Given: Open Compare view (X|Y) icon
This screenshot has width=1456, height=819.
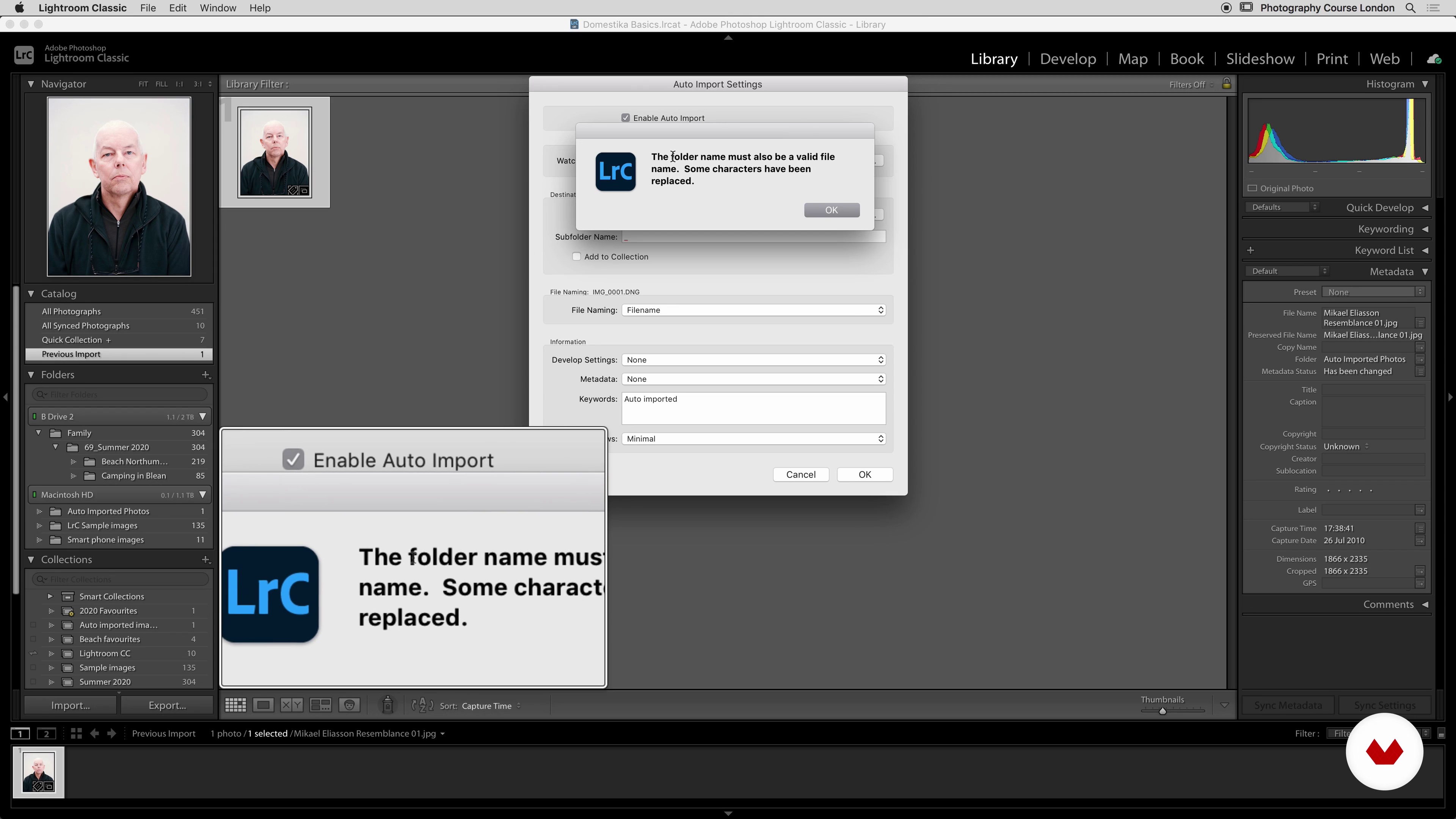Looking at the screenshot, I should point(292,705).
